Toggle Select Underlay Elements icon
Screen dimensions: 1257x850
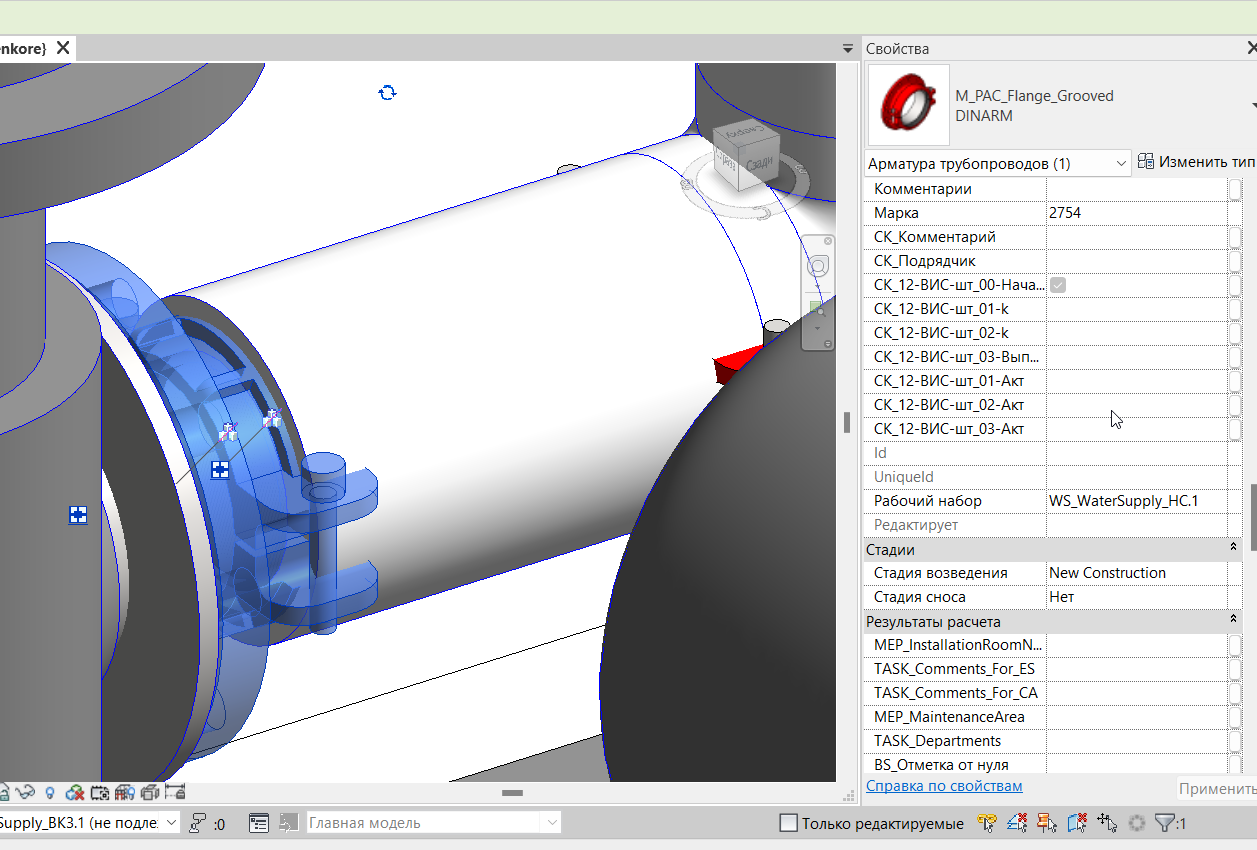coord(1017,823)
